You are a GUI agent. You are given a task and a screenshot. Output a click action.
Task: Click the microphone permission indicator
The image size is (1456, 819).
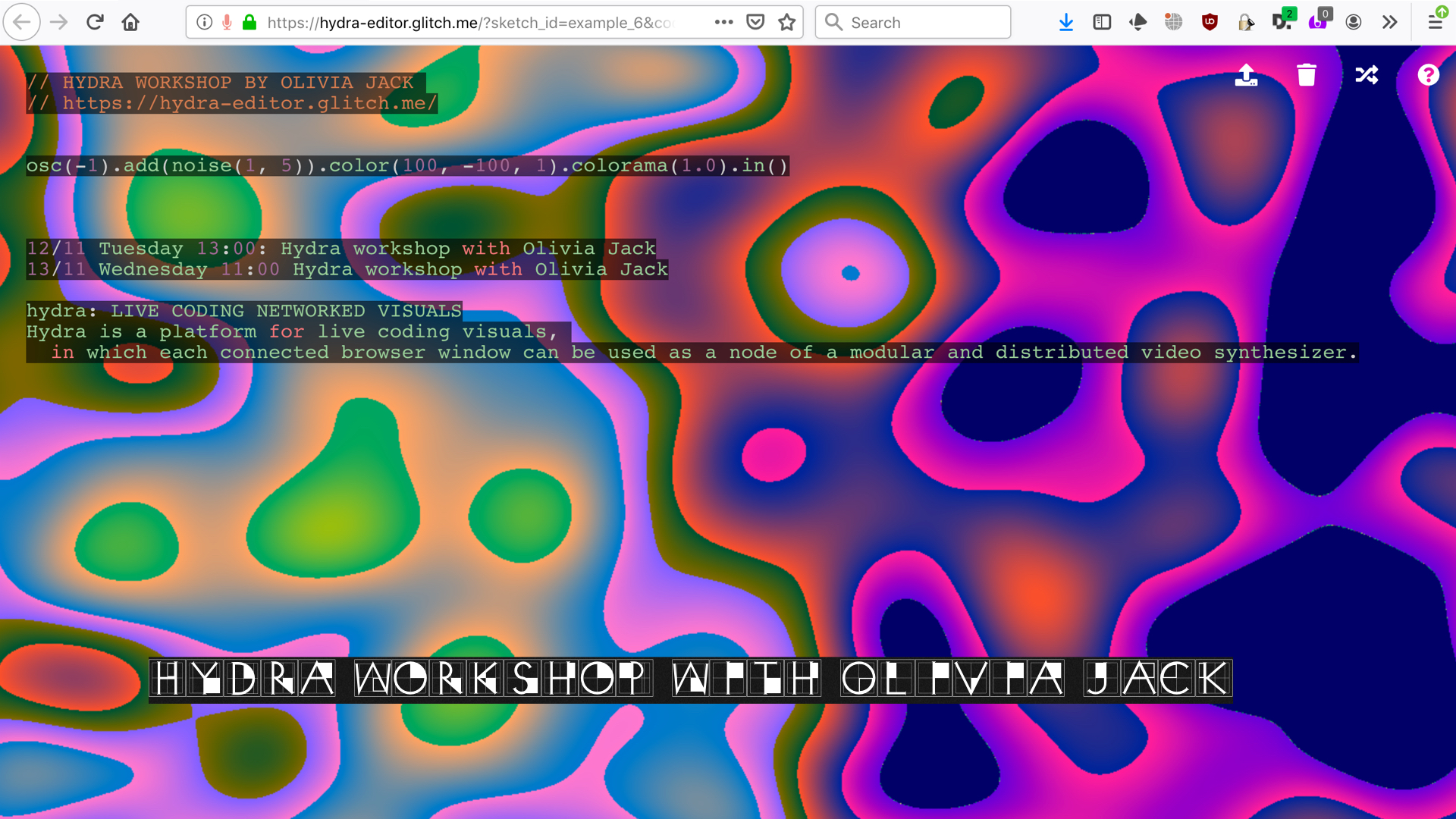pyautogui.click(x=227, y=22)
